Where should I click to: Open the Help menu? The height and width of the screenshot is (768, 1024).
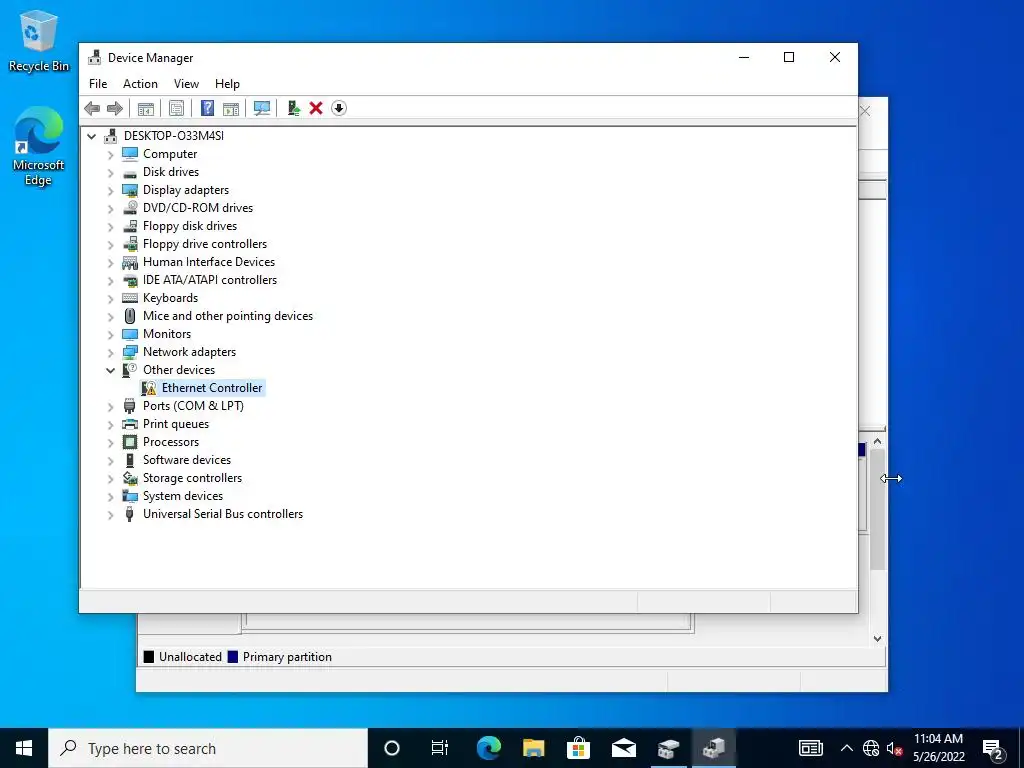(x=227, y=84)
